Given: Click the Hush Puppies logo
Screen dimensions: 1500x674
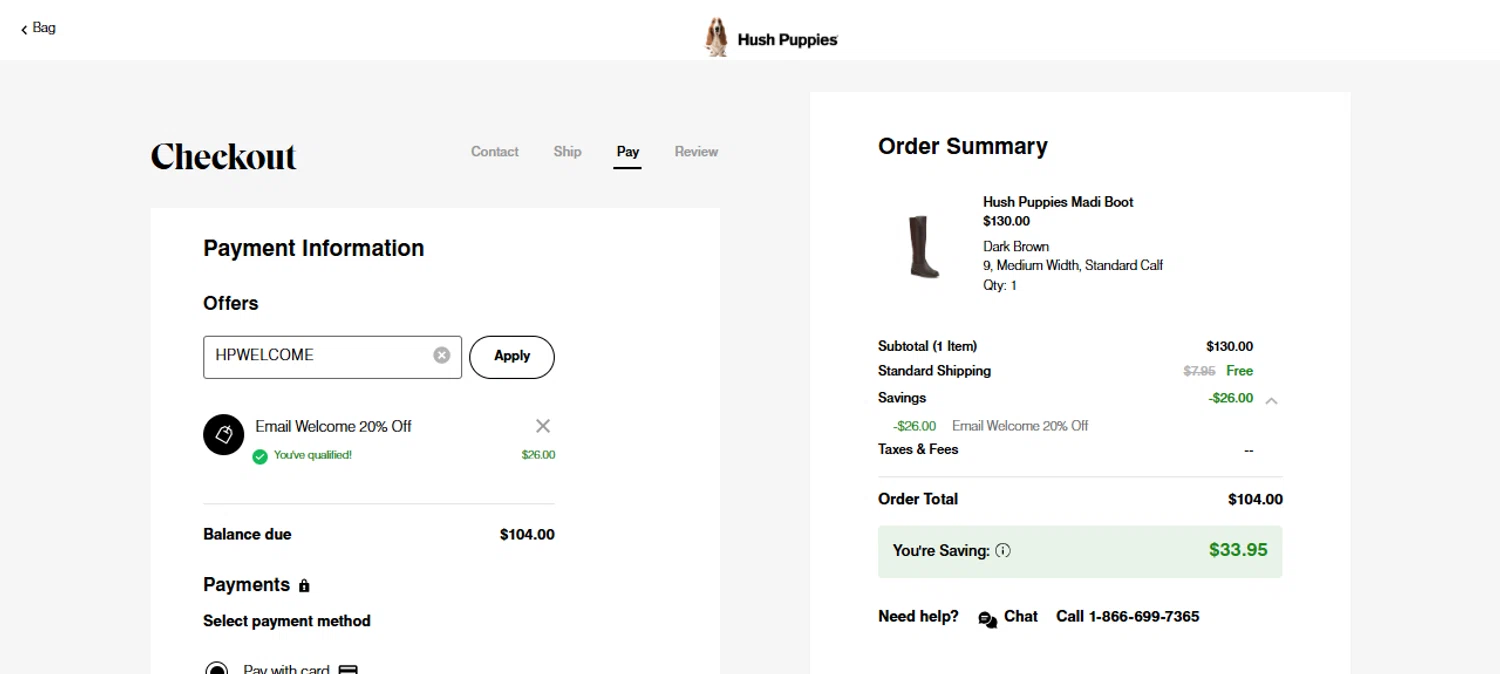Looking at the screenshot, I should click(771, 38).
